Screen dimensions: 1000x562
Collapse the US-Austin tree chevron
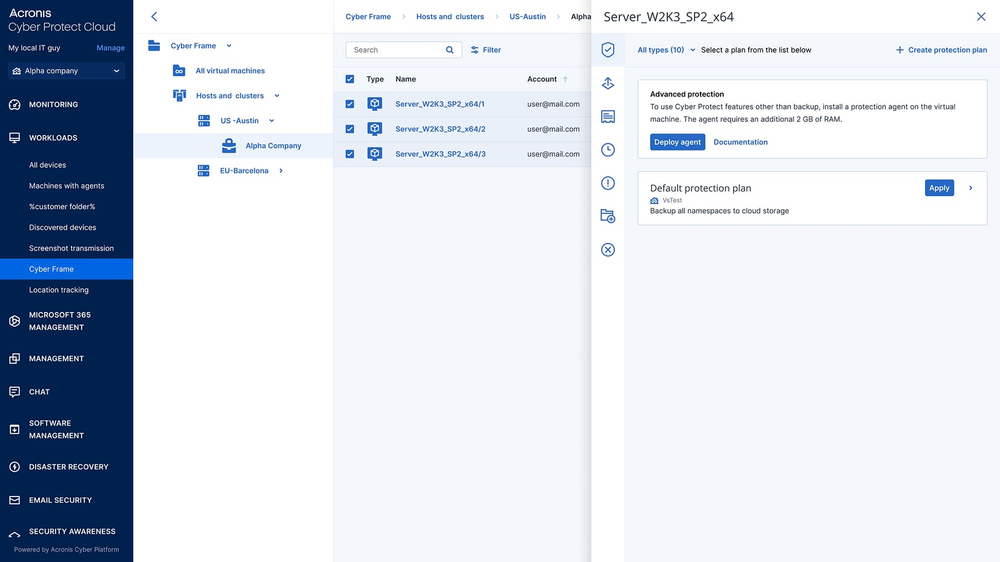[272, 121]
